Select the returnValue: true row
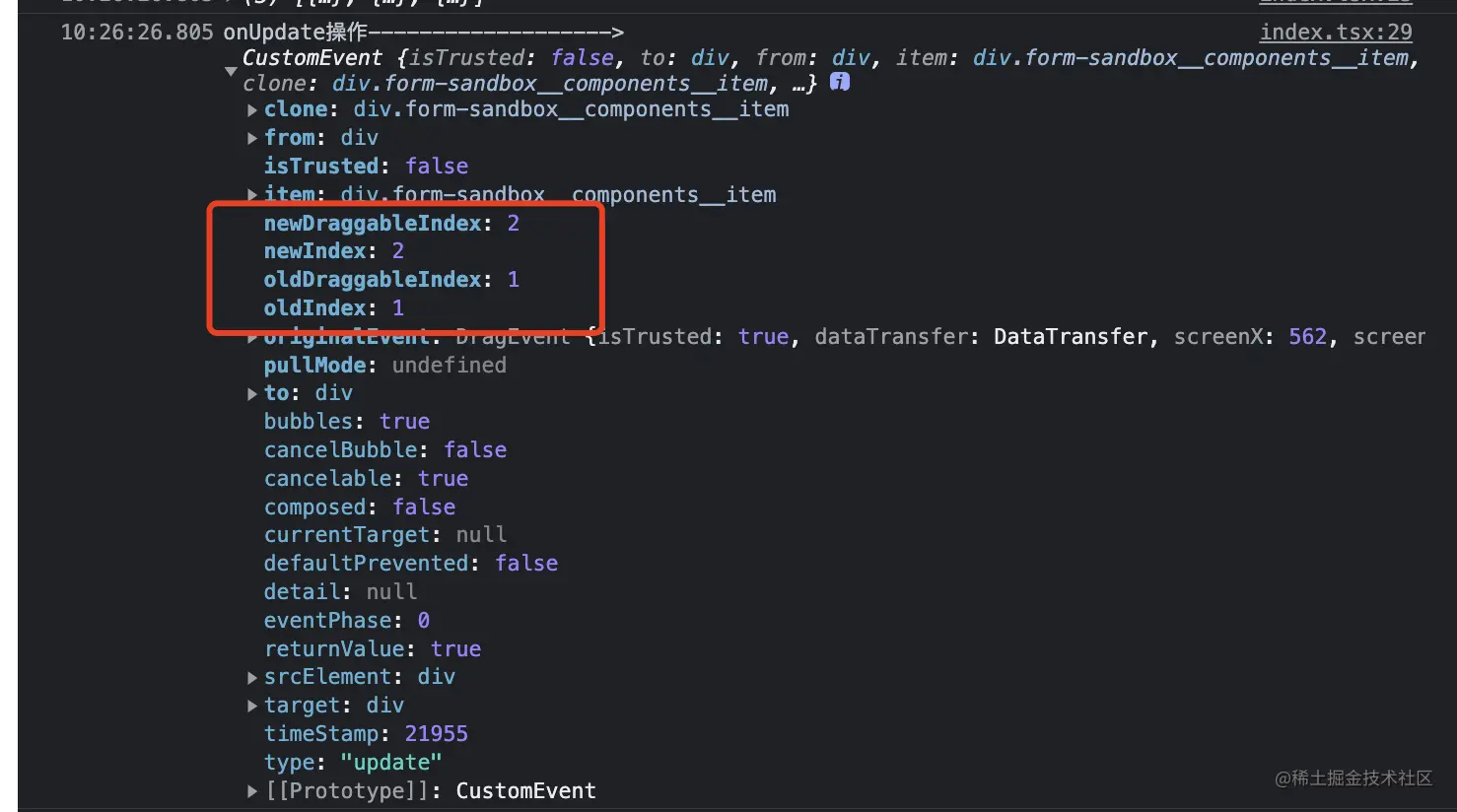 pos(373,649)
